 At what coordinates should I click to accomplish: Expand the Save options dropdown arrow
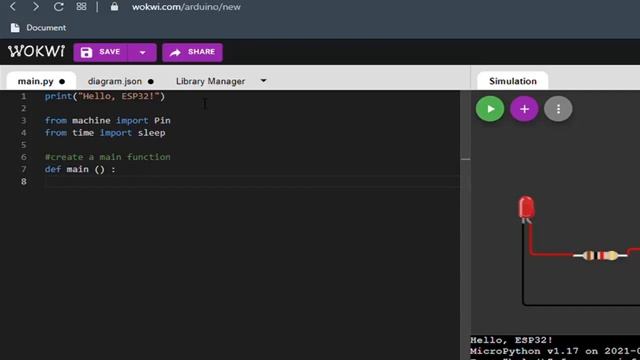142,52
